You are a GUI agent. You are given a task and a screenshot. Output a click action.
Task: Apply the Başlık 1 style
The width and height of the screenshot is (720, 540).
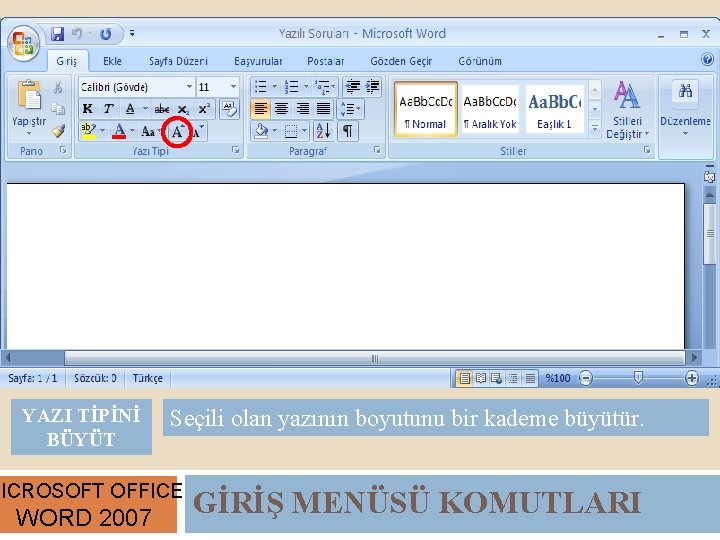tap(554, 109)
